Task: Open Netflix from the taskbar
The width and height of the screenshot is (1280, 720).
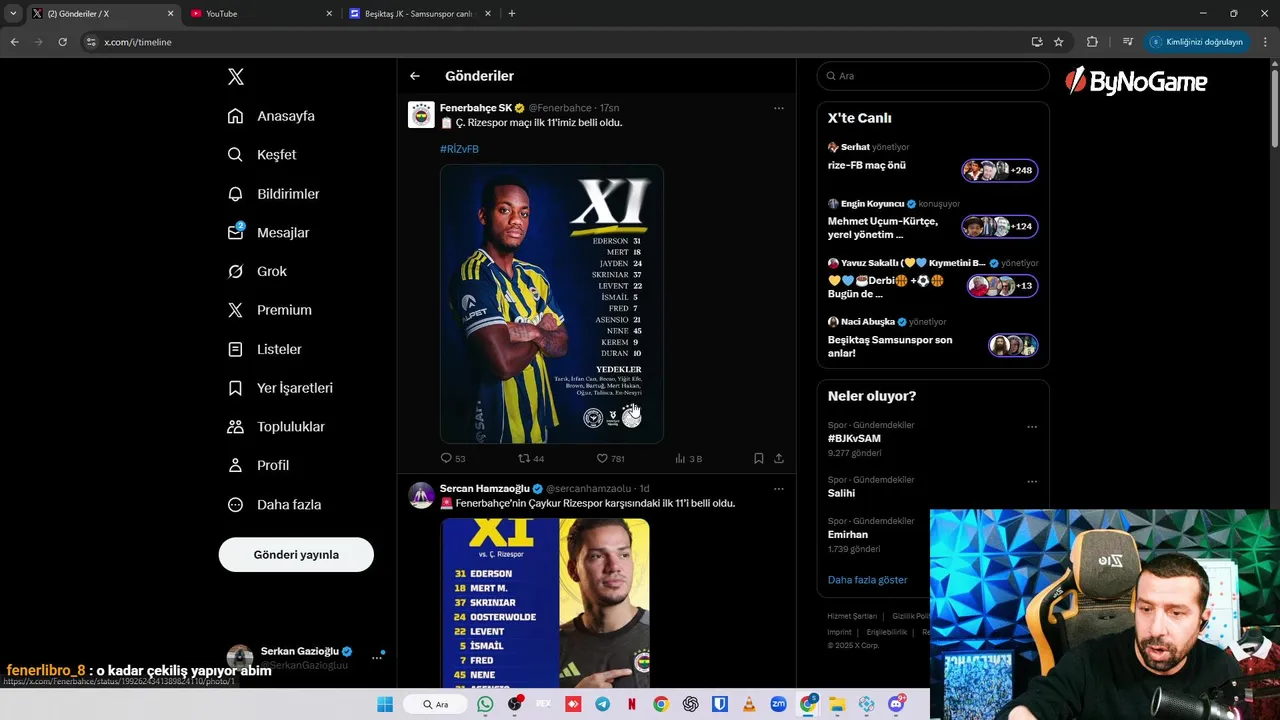Action: click(632, 704)
